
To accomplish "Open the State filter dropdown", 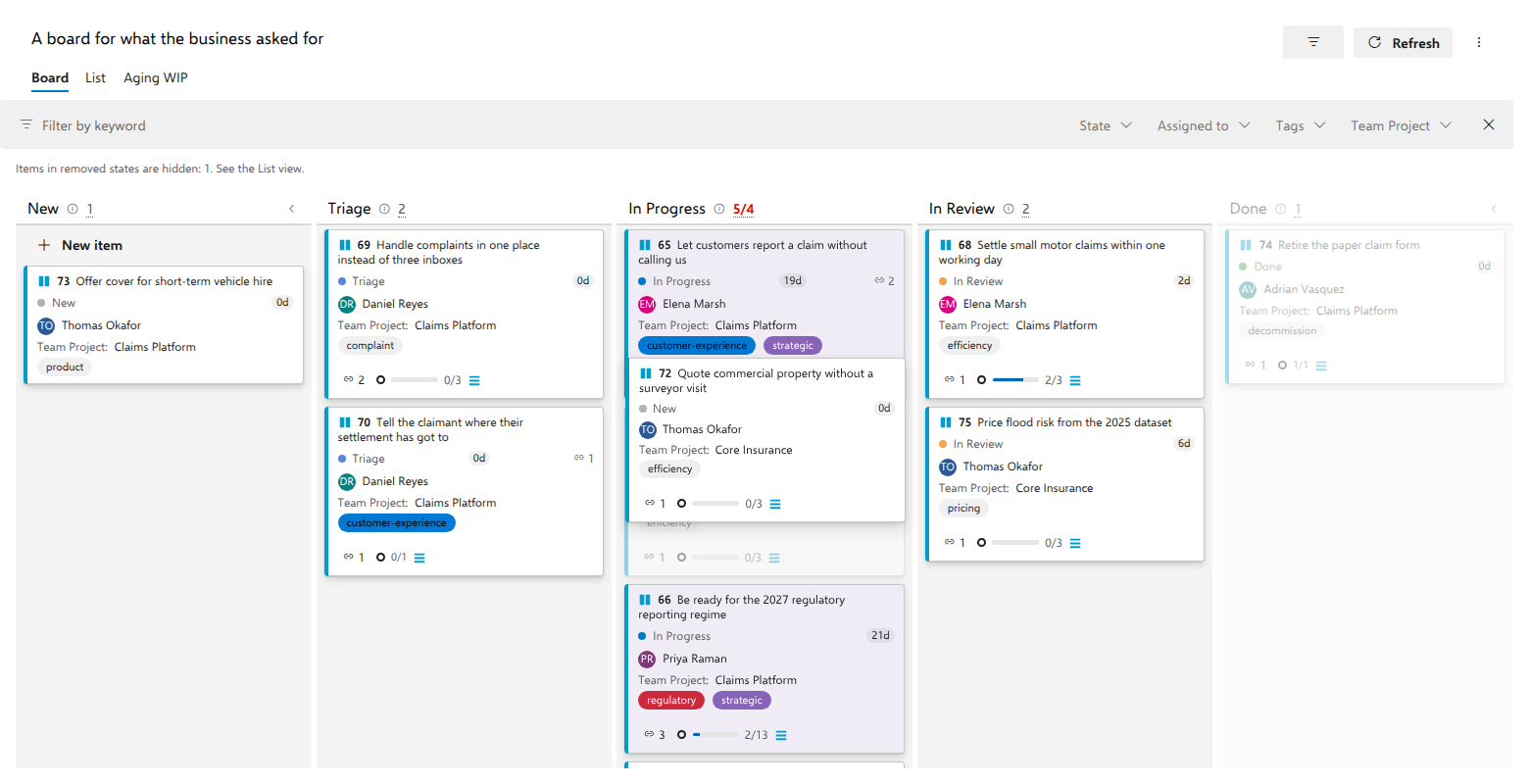I will click(x=1106, y=125).
